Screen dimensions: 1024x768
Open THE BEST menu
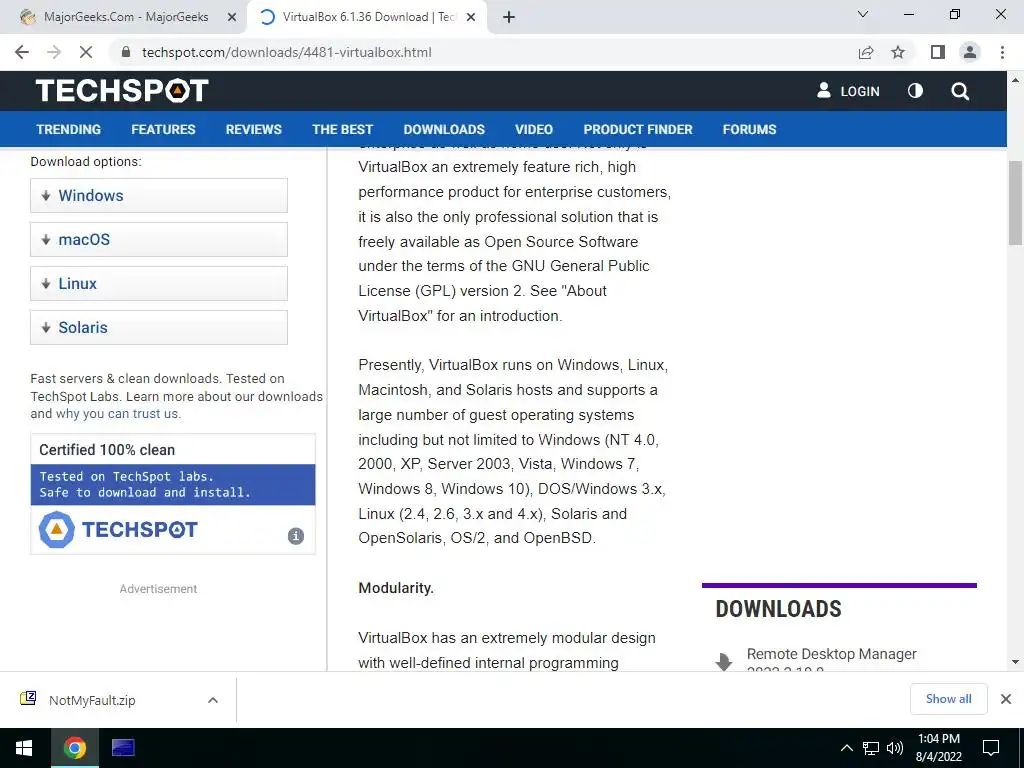(342, 129)
